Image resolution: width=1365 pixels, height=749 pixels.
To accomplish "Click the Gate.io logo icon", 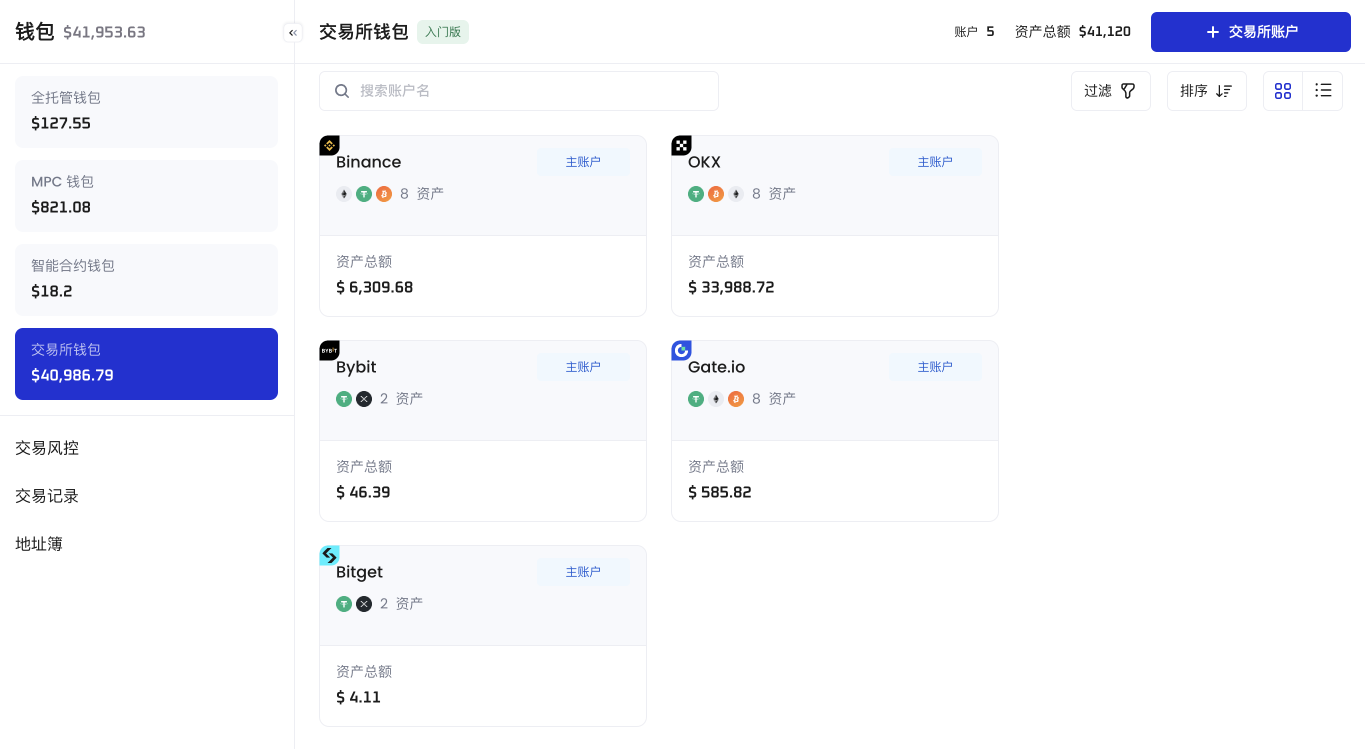I will pyautogui.click(x=681, y=351).
